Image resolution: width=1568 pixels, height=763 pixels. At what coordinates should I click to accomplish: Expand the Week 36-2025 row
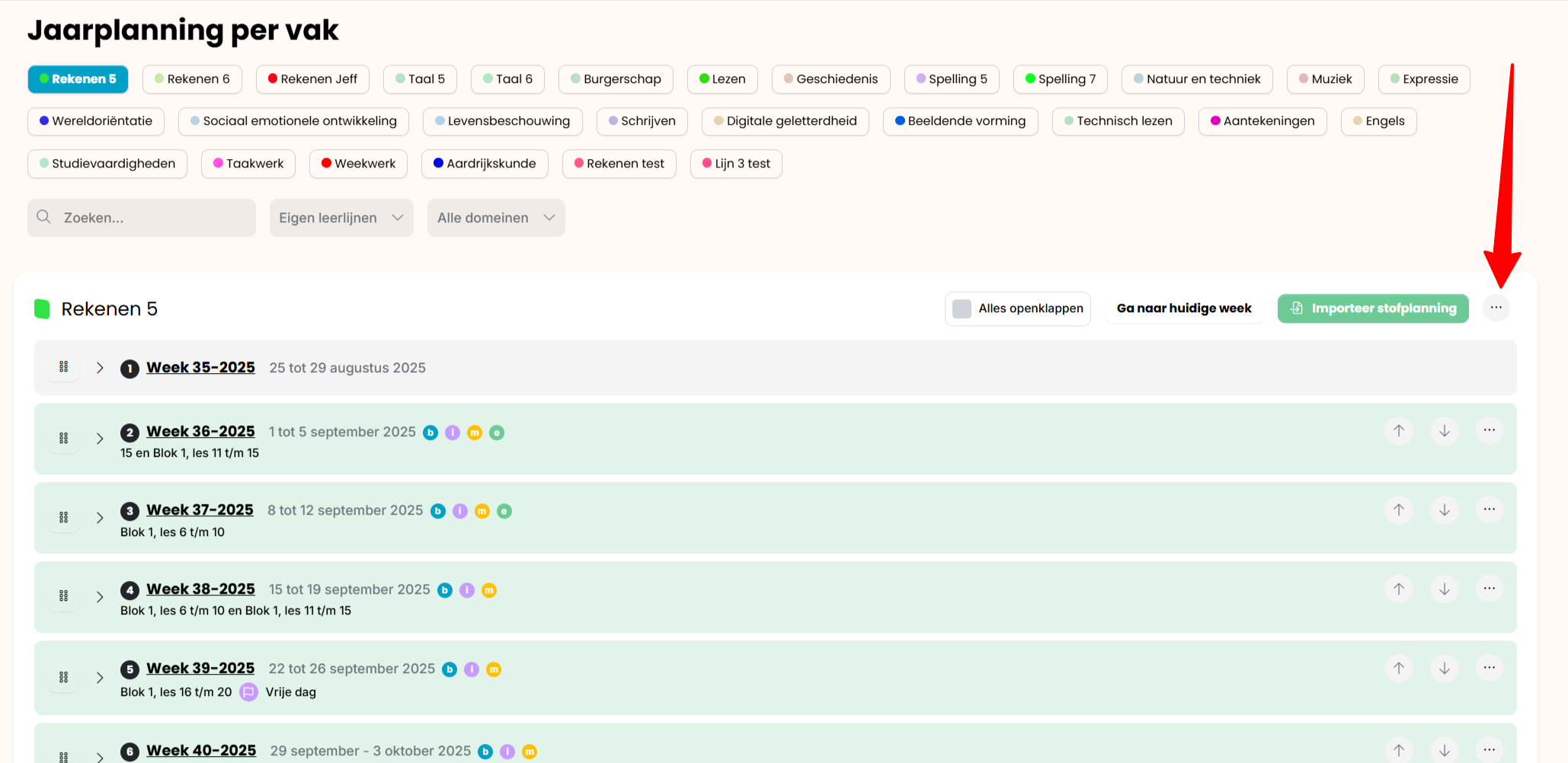coord(100,439)
